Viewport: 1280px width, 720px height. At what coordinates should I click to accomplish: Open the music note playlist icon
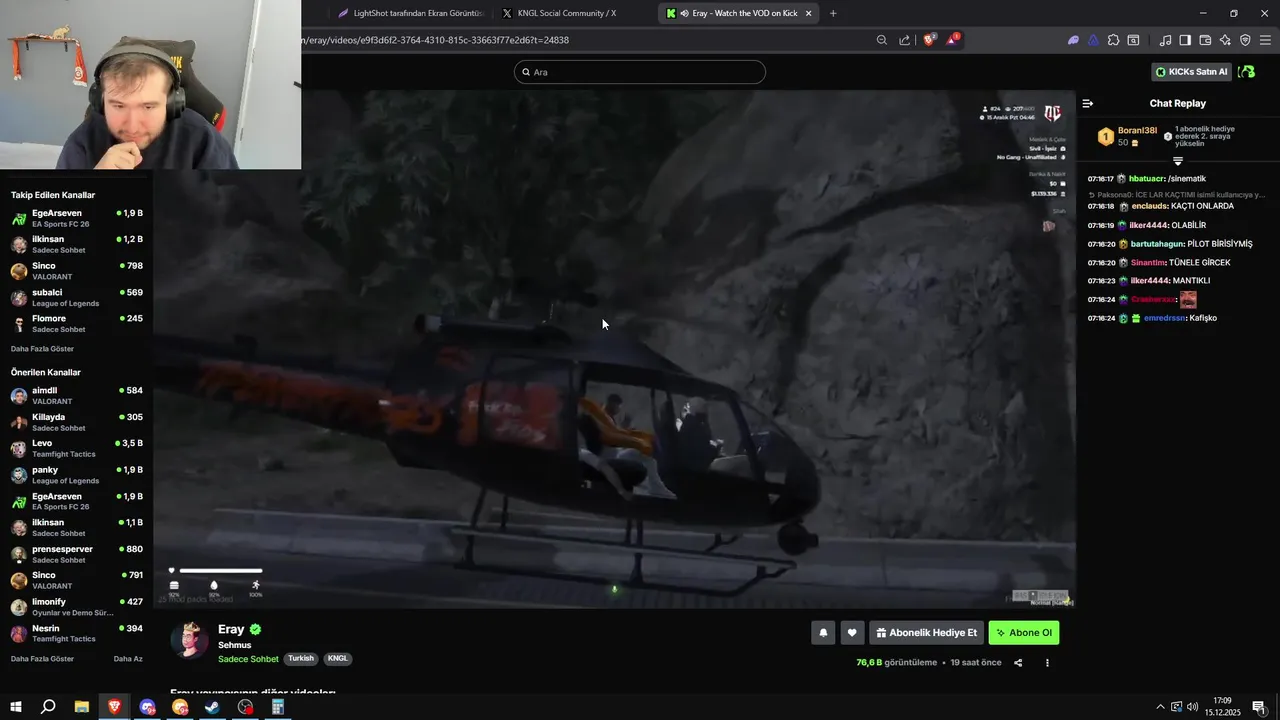click(1165, 40)
